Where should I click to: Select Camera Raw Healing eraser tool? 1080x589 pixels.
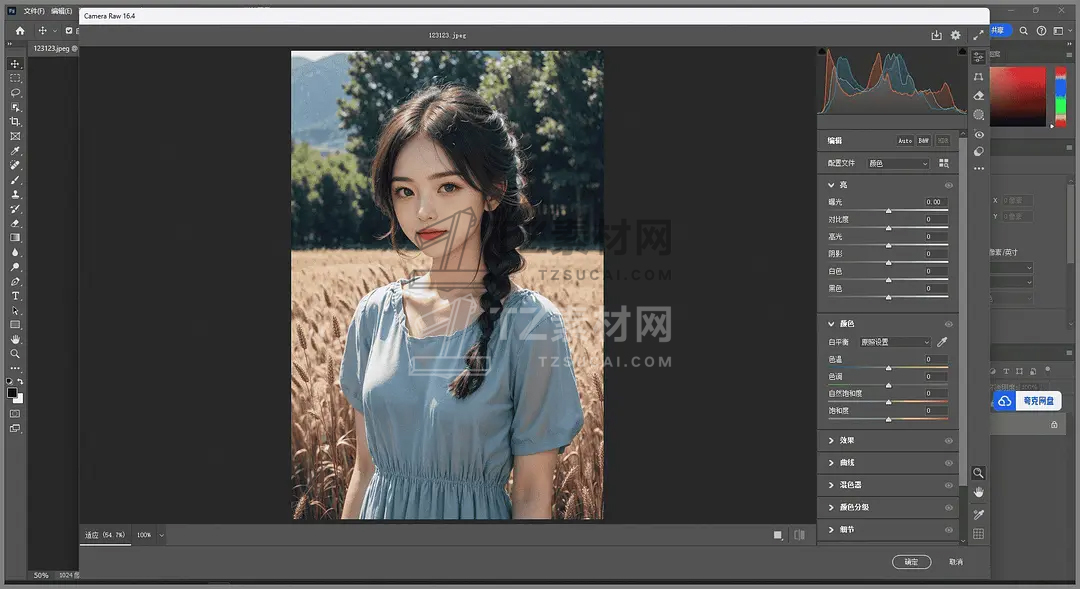978,96
